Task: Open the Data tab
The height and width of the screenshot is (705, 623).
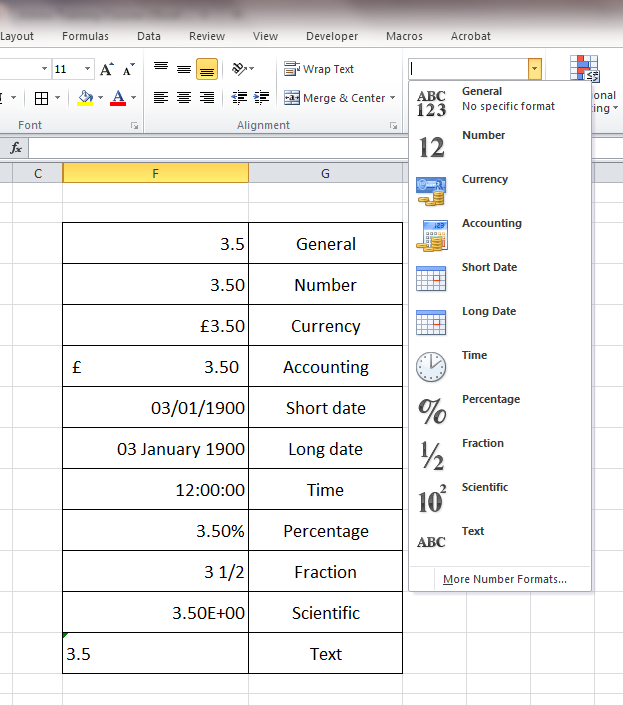Action: [149, 36]
